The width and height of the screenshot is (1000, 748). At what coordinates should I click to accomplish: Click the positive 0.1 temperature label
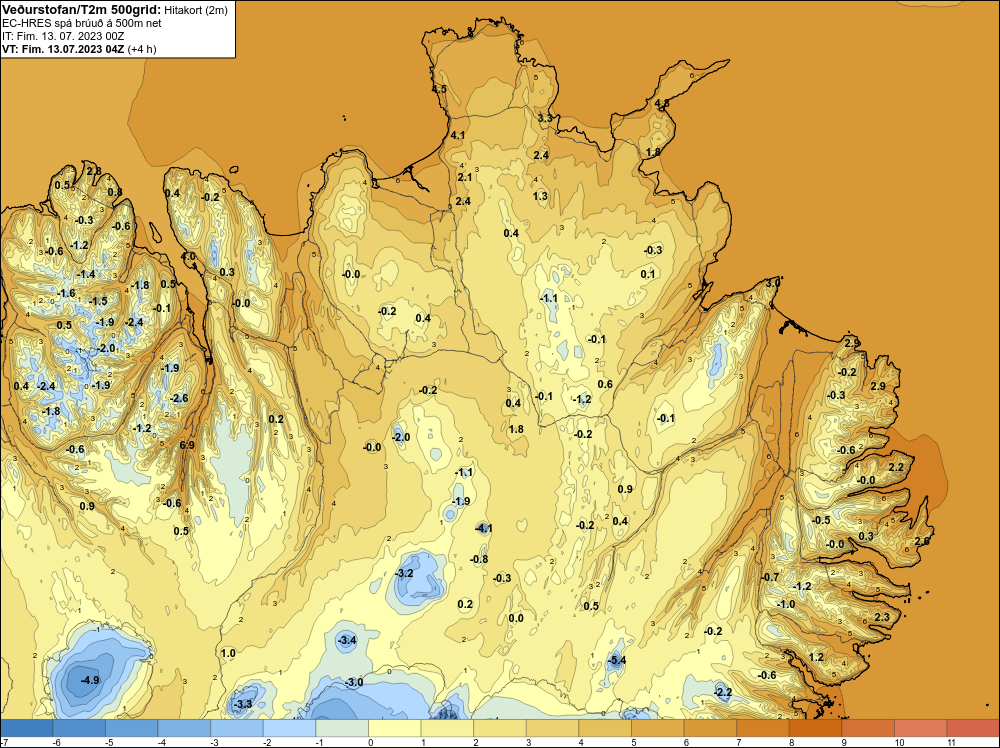[647, 274]
